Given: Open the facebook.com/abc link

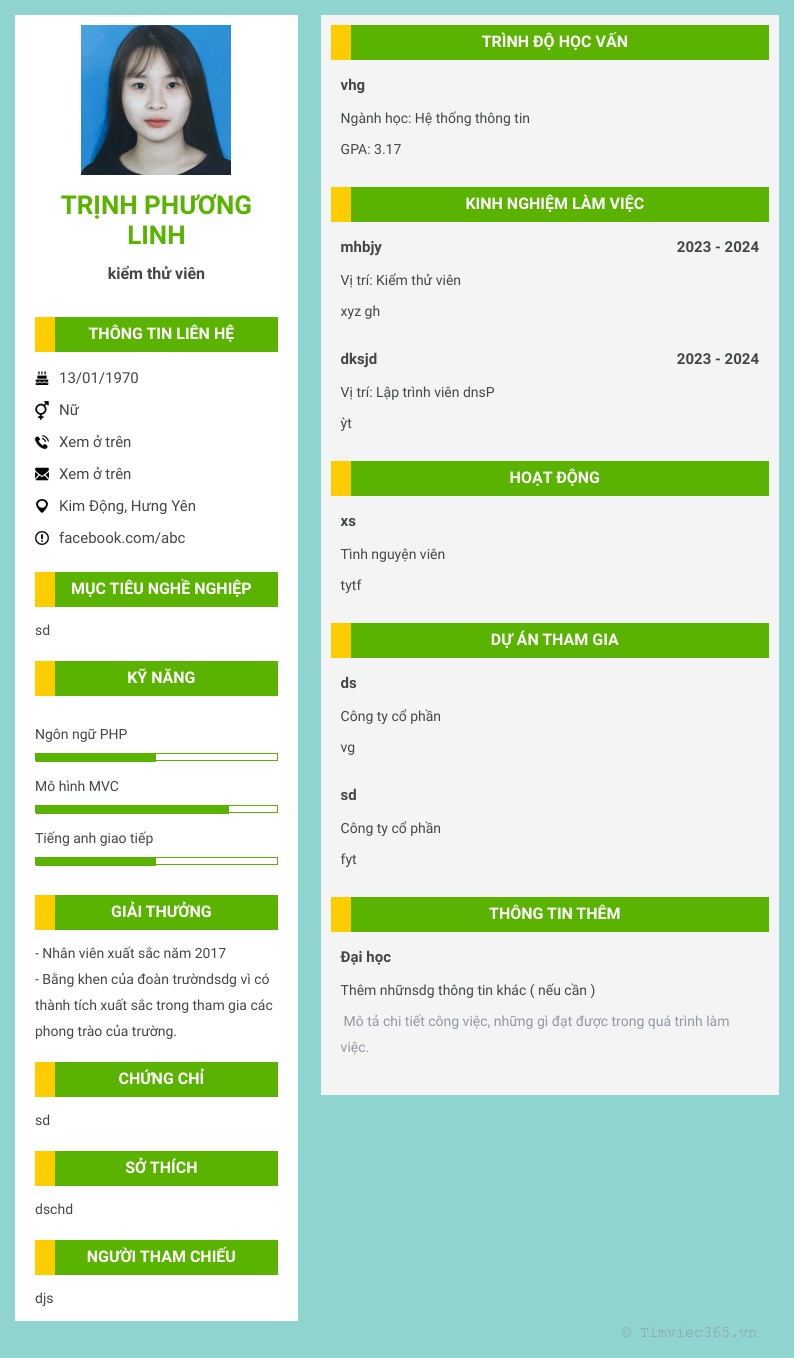Looking at the screenshot, I should (122, 538).
